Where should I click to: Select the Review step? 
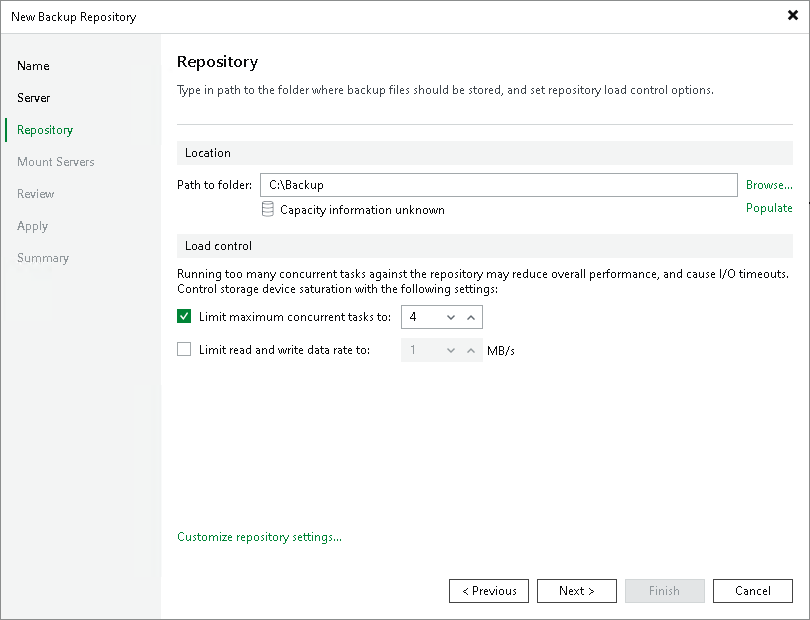(38, 194)
